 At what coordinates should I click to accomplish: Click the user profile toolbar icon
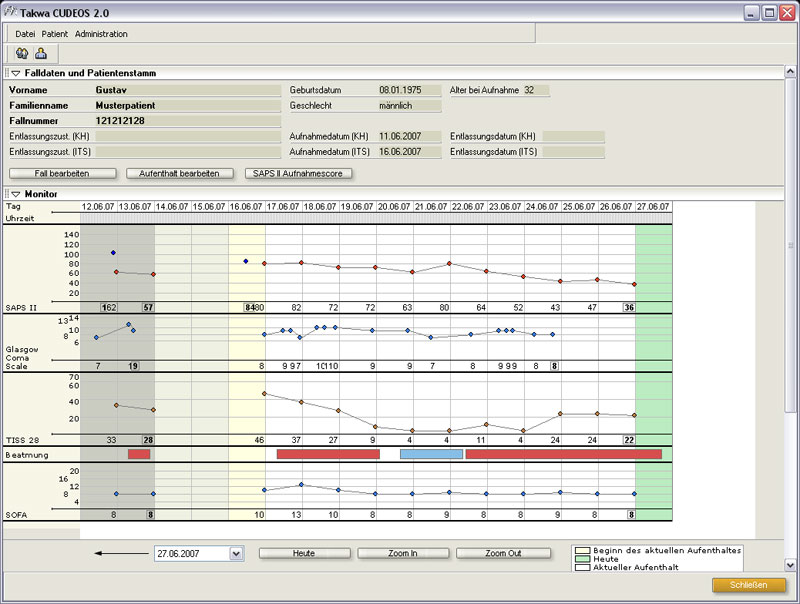[x=41, y=53]
